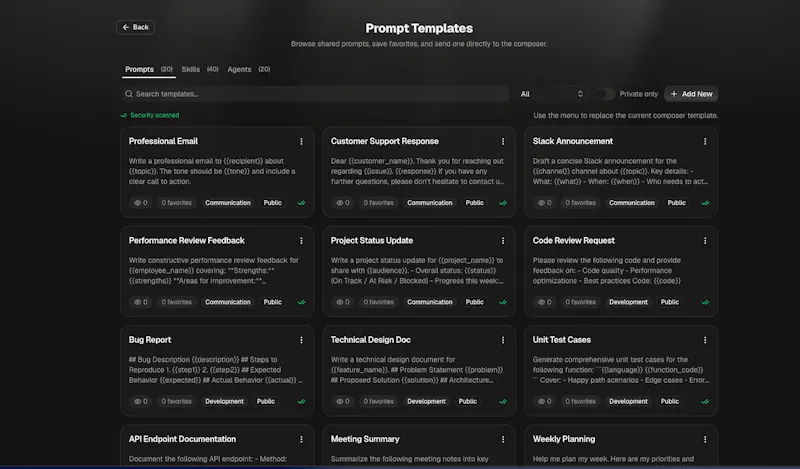Open Project Status Update kebab menu
Screen dimensions: 800x469
[x=503, y=241]
